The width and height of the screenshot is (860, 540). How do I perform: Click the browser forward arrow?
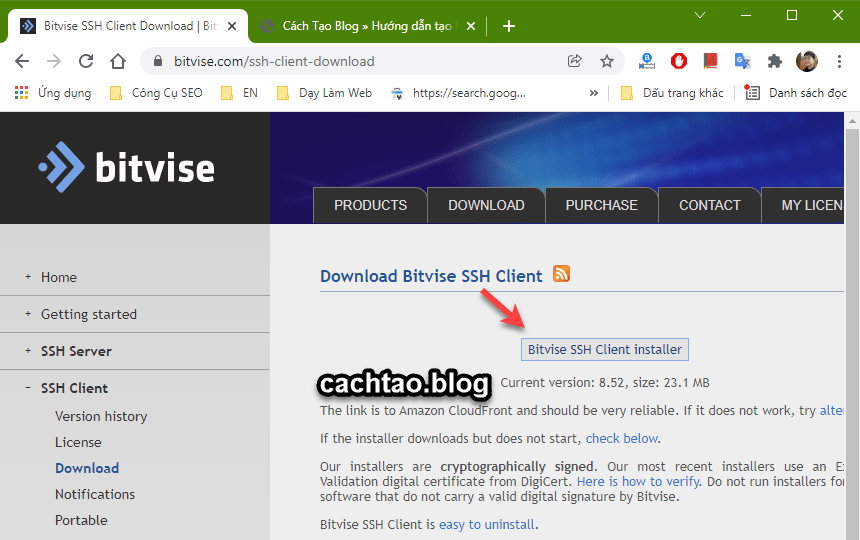(54, 61)
